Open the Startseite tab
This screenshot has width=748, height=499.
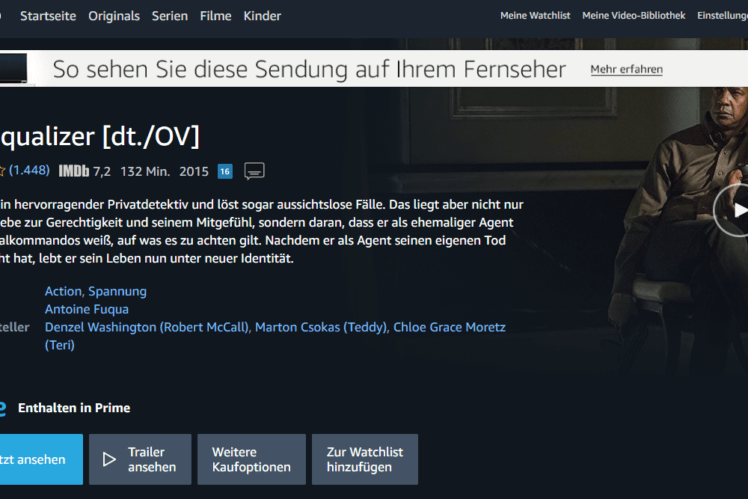point(48,16)
